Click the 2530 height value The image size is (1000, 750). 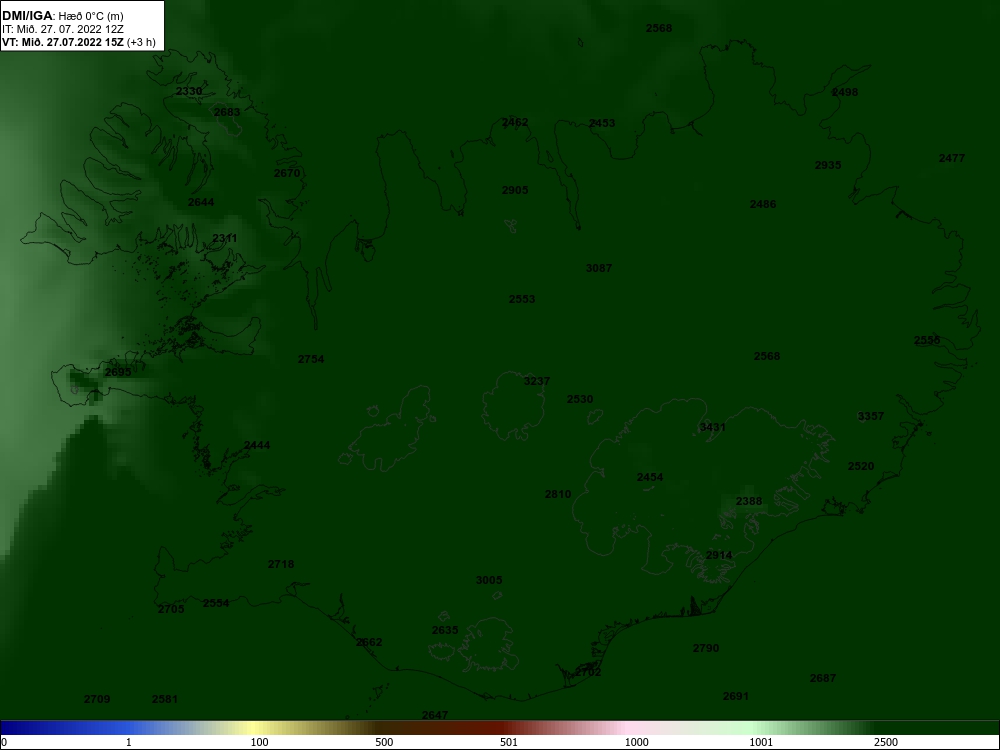point(580,399)
